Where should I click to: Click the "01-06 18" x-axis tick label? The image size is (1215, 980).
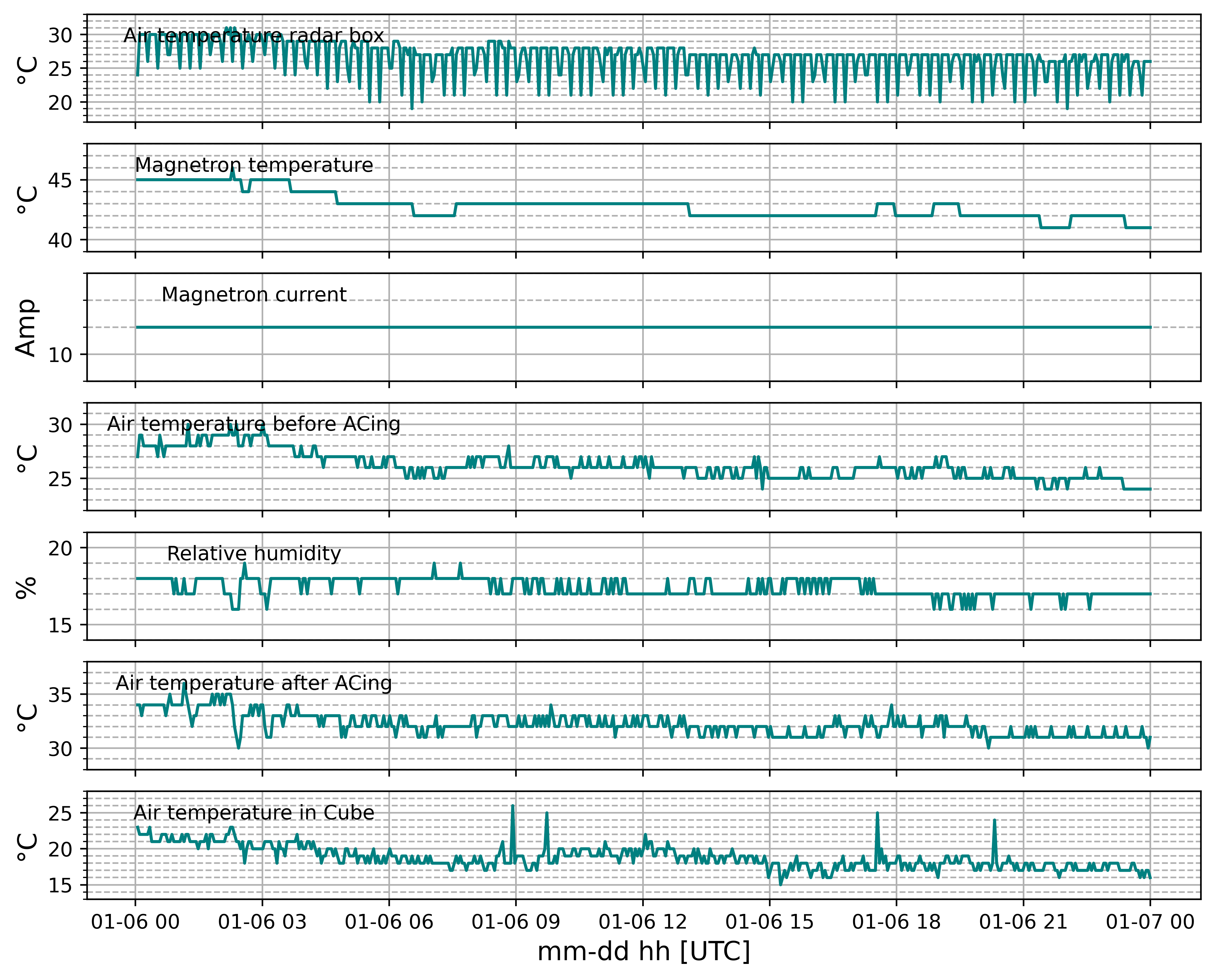(x=897, y=922)
